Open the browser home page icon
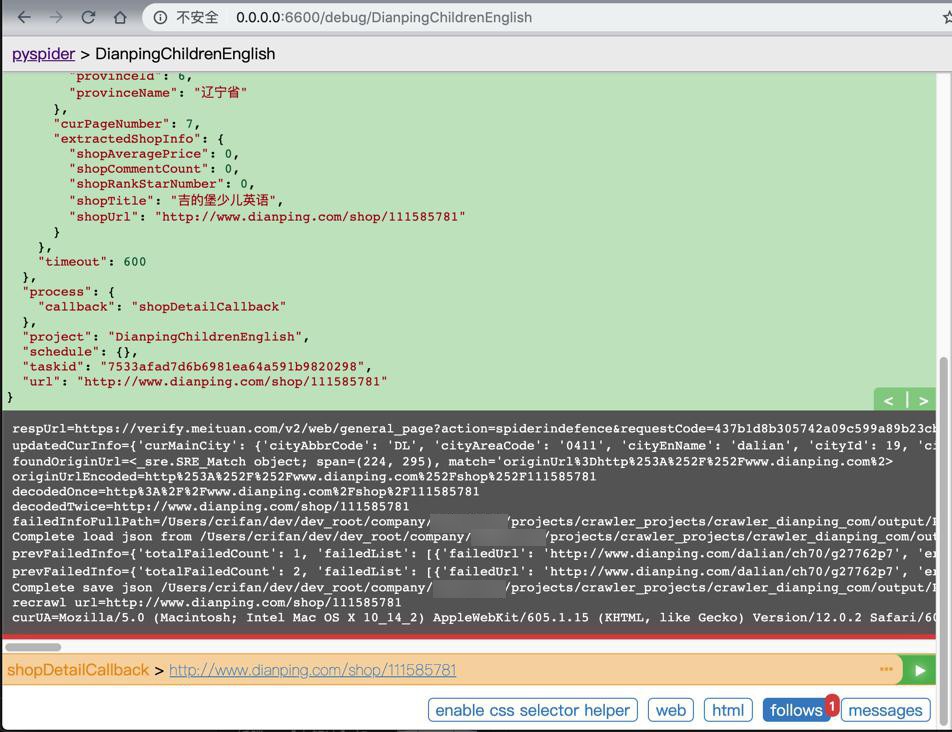The width and height of the screenshot is (952, 732). (120, 18)
